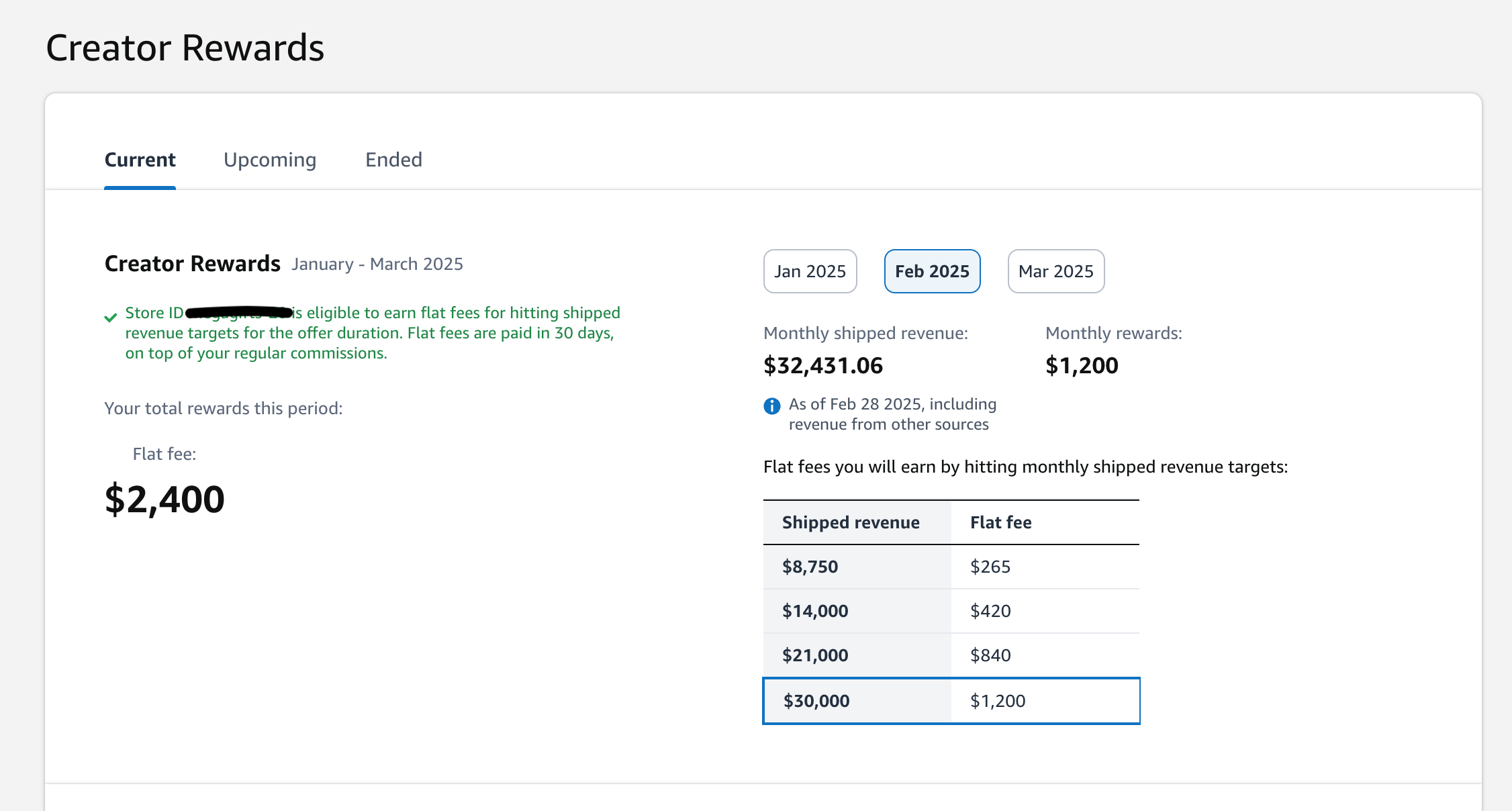Click the Shipped revenue column header
This screenshot has width=1512, height=811.
pyautogui.click(x=851, y=522)
